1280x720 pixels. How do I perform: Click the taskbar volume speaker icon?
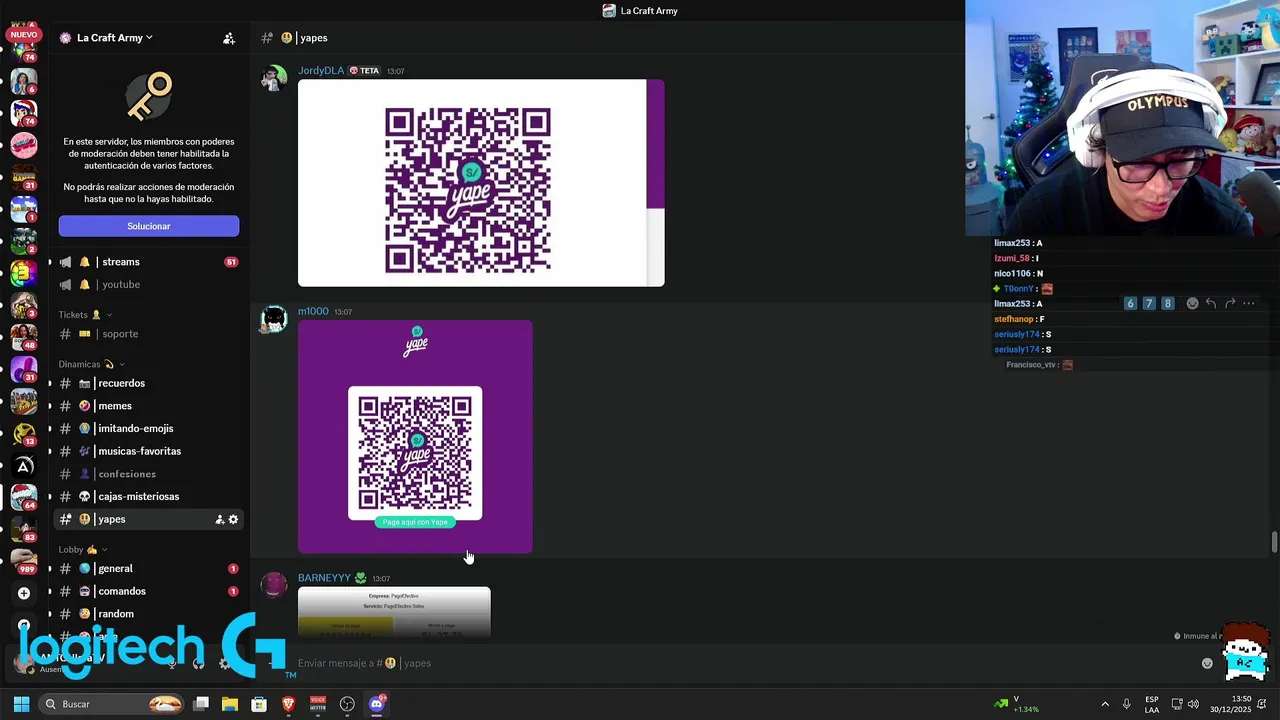pyautogui.click(x=1193, y=704)
